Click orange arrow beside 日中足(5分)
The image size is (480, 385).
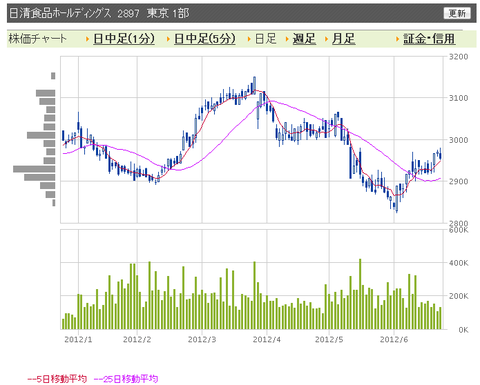point(169,39)
